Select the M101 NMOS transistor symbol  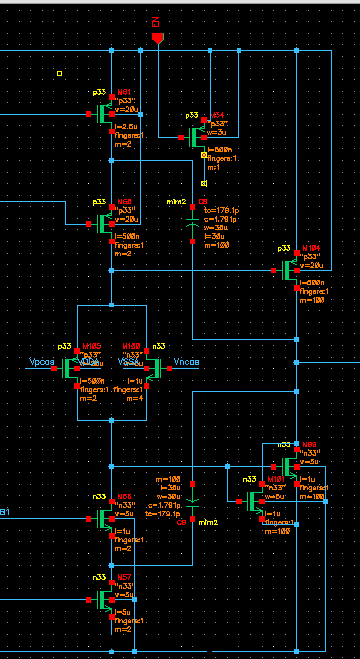(254, 501)
